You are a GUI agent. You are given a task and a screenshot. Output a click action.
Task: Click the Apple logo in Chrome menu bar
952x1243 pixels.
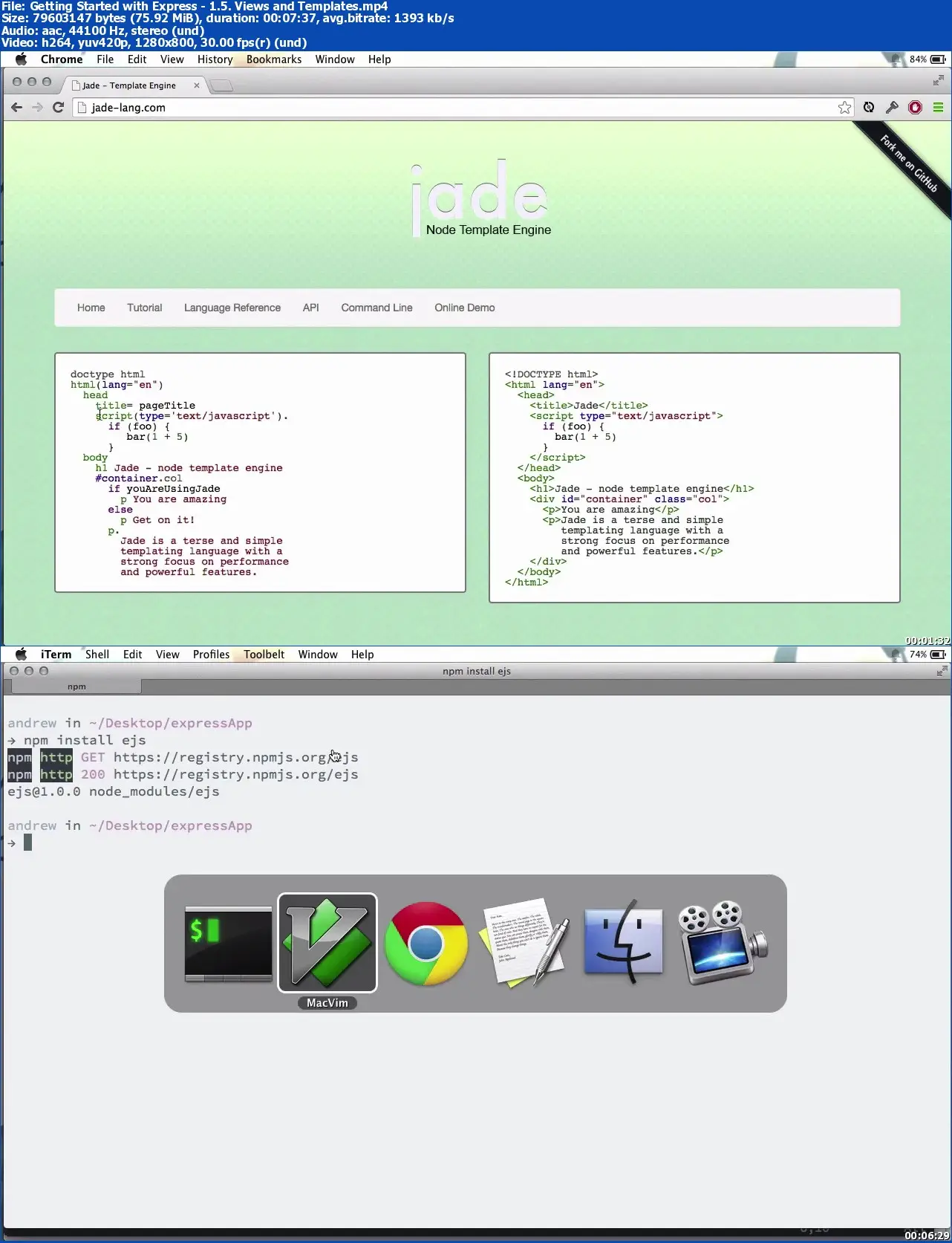(x=21, y=59)
